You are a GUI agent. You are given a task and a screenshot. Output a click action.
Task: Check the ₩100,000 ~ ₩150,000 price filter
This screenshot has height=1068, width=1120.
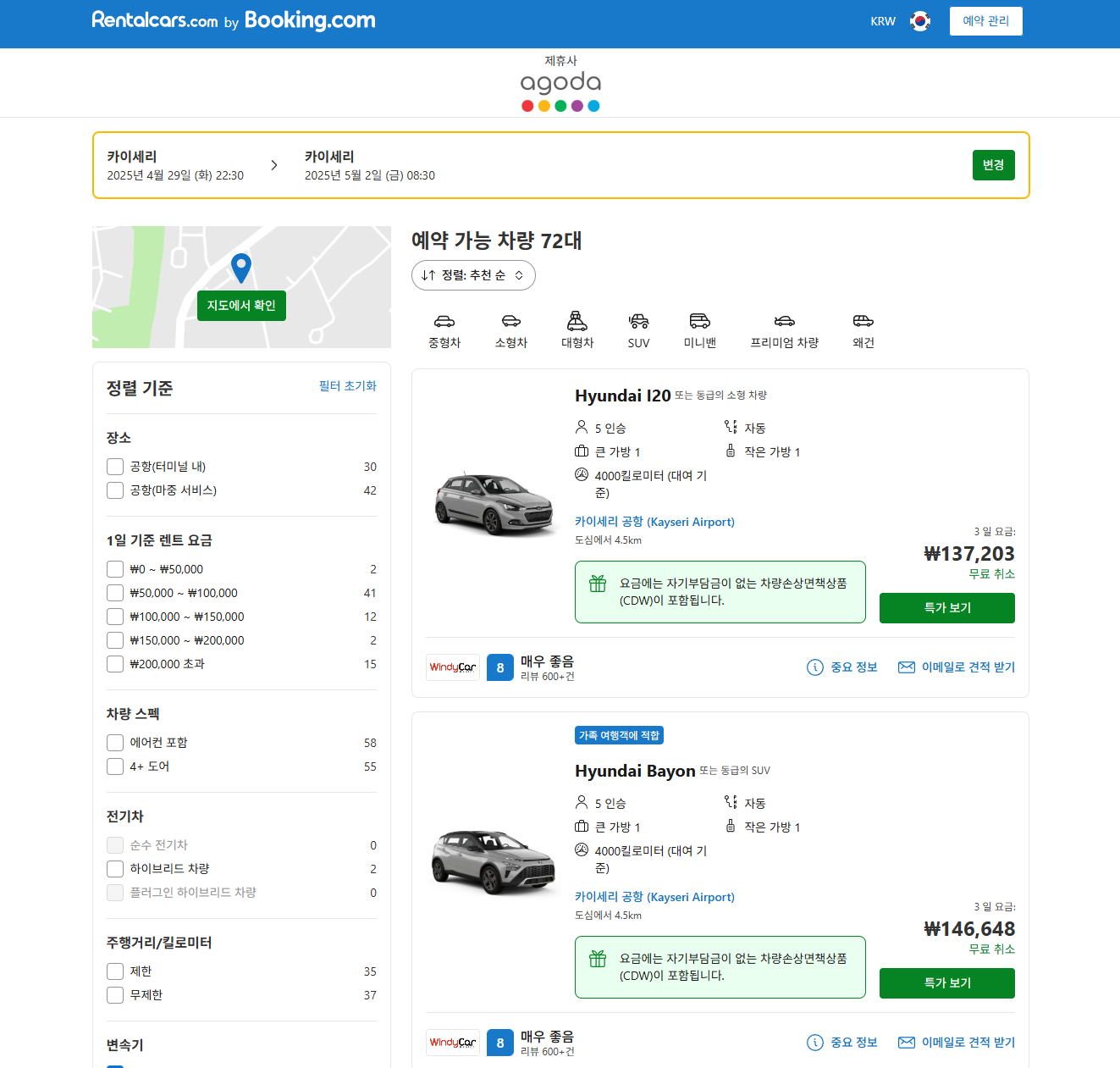(115, 617)
